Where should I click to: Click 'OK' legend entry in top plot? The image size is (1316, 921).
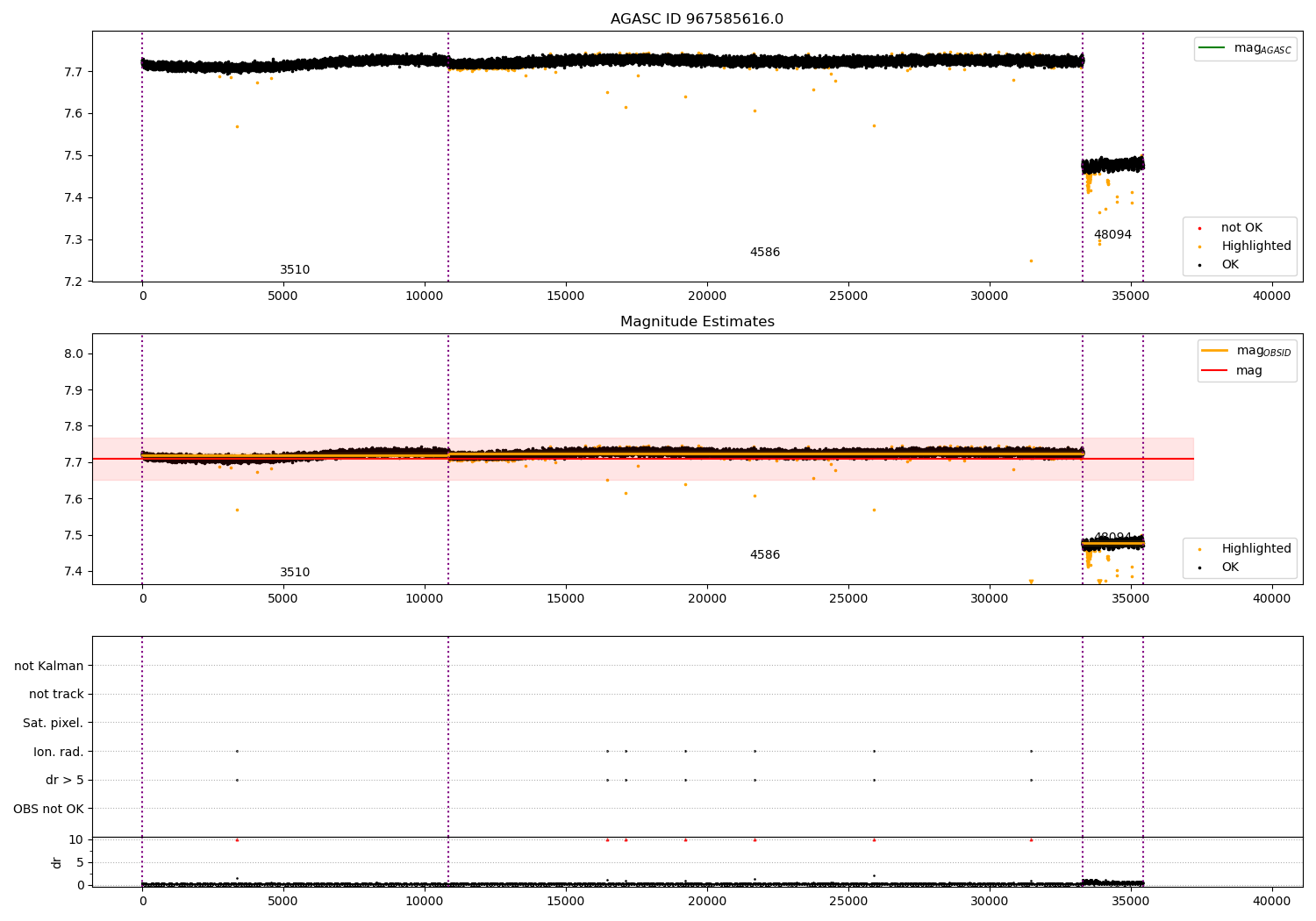pos(1230,265)
